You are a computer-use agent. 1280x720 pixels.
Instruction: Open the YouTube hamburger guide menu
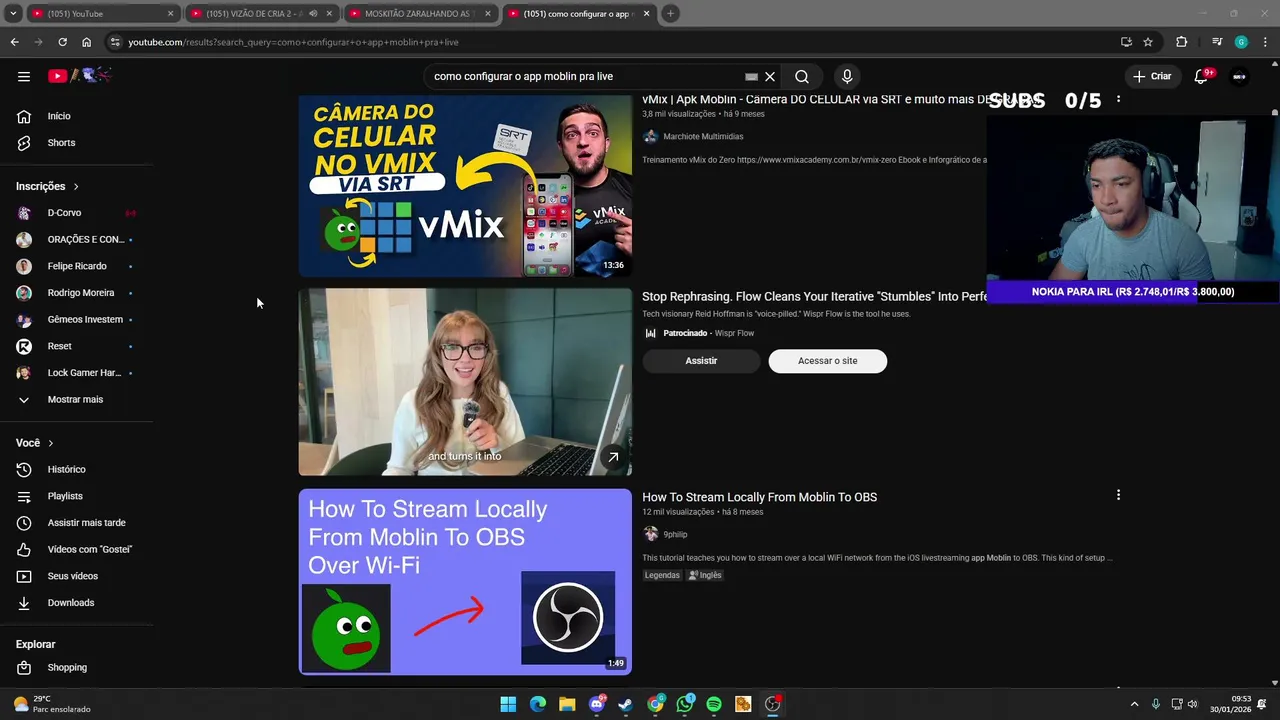click(24, 76)
